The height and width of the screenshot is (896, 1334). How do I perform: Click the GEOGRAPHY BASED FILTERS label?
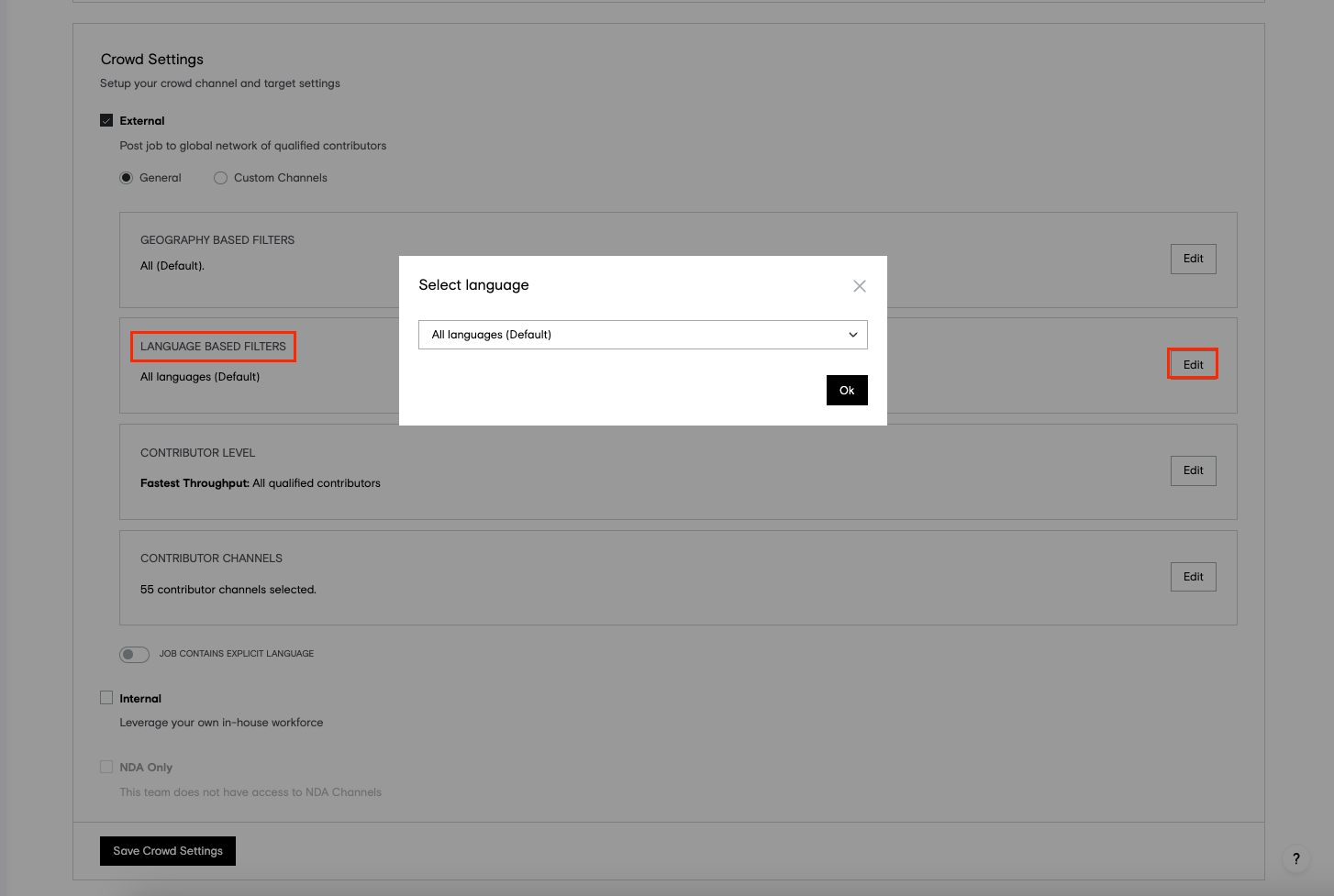217,240
